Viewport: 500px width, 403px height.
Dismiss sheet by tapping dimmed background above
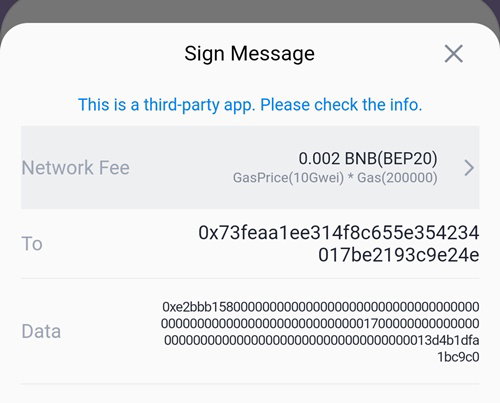(x=250, y=10)
